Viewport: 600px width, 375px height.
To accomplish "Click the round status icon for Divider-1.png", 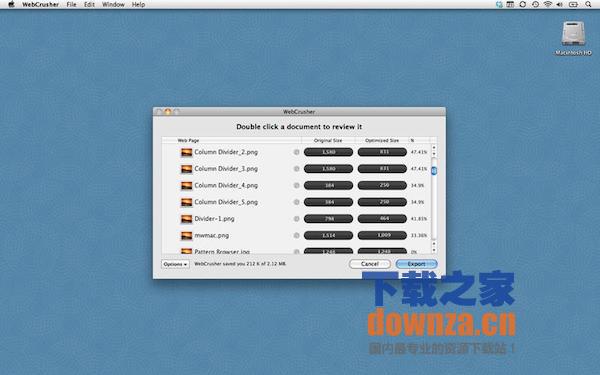I will (x=296, y=219).
